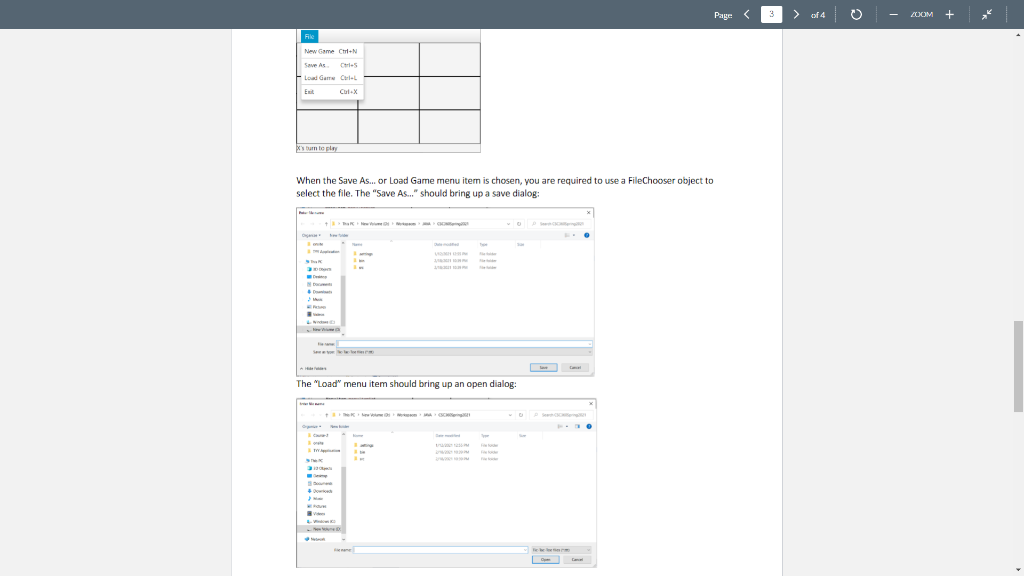Viewport: 1024px width, 576px height.
Task: Expand the Organize dropdown in the save dialog
Action: pyautogui.click(x=310, y=235)
